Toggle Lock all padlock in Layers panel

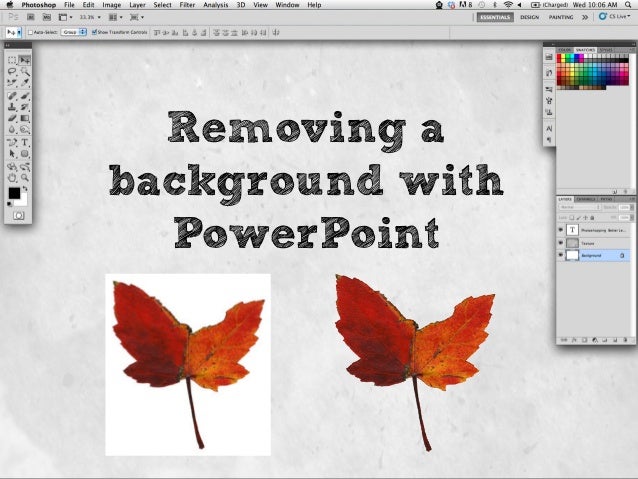[592, 218]
